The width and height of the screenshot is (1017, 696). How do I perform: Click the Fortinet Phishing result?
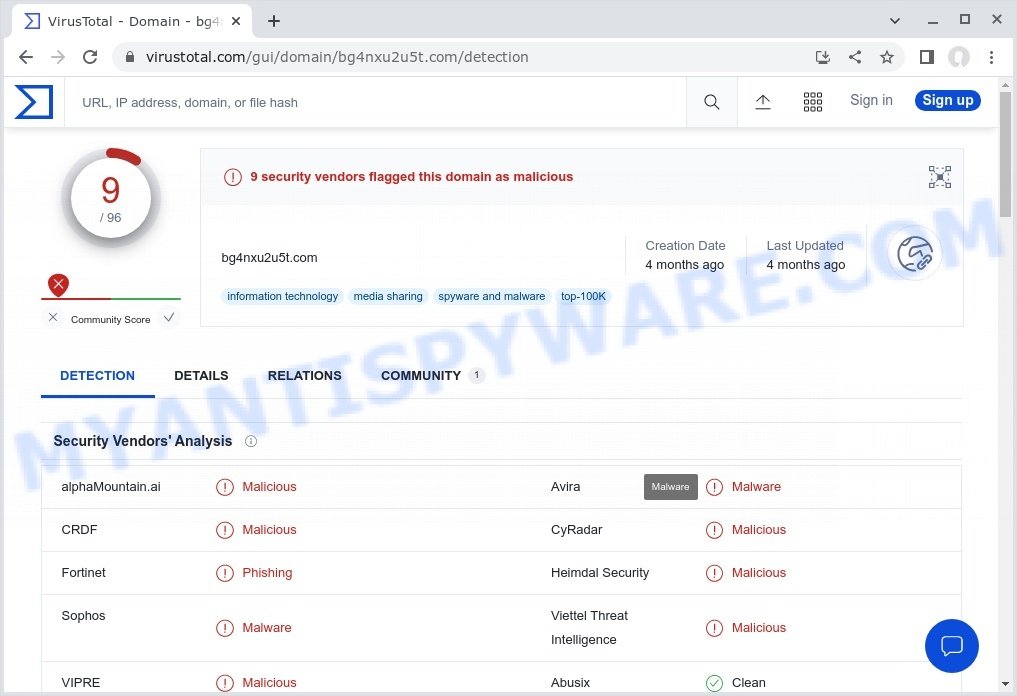[x=267, y=573]
